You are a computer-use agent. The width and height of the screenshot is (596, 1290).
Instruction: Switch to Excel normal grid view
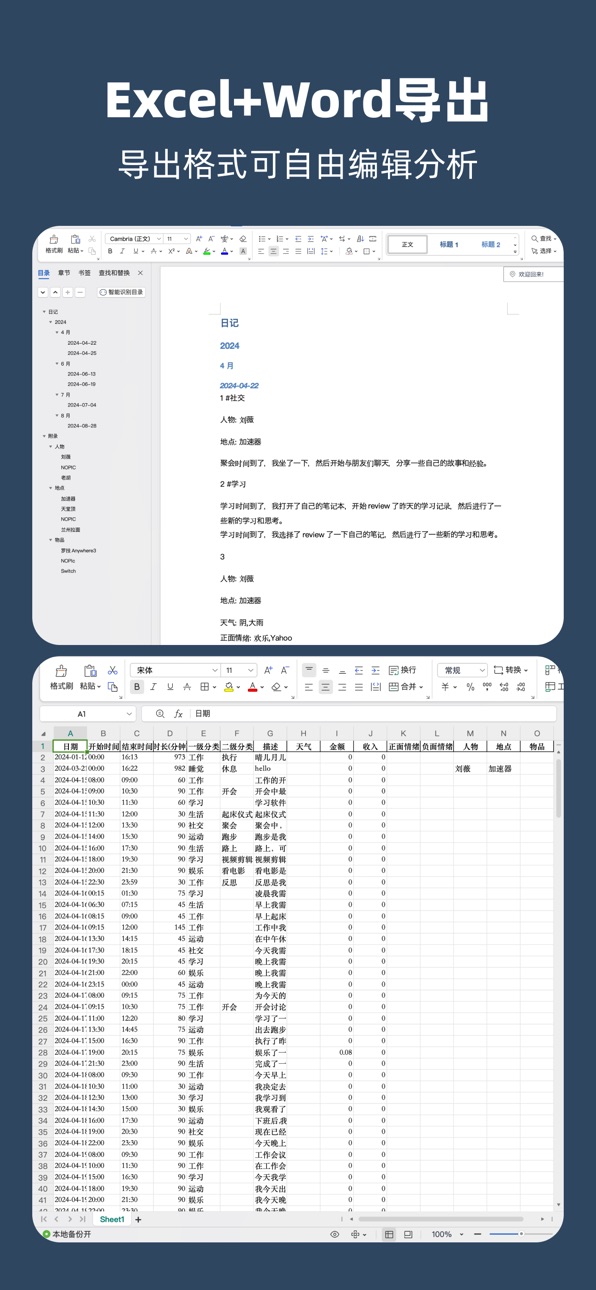[389, 1234]
